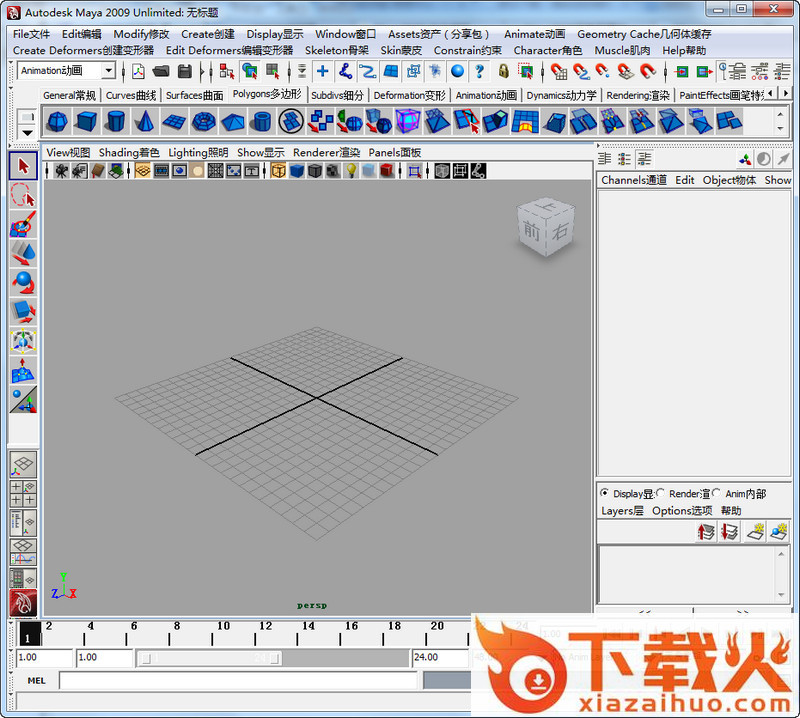Click the MEL command language button
This screenshot has height=718, width=800.
[36, 680]
